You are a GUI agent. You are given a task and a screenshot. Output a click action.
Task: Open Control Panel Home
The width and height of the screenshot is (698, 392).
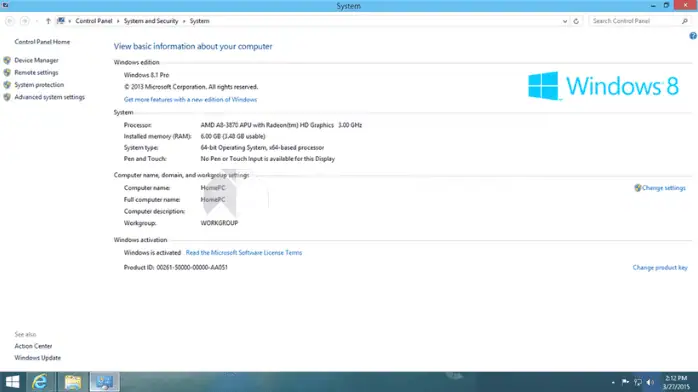[x=42, y=42]
